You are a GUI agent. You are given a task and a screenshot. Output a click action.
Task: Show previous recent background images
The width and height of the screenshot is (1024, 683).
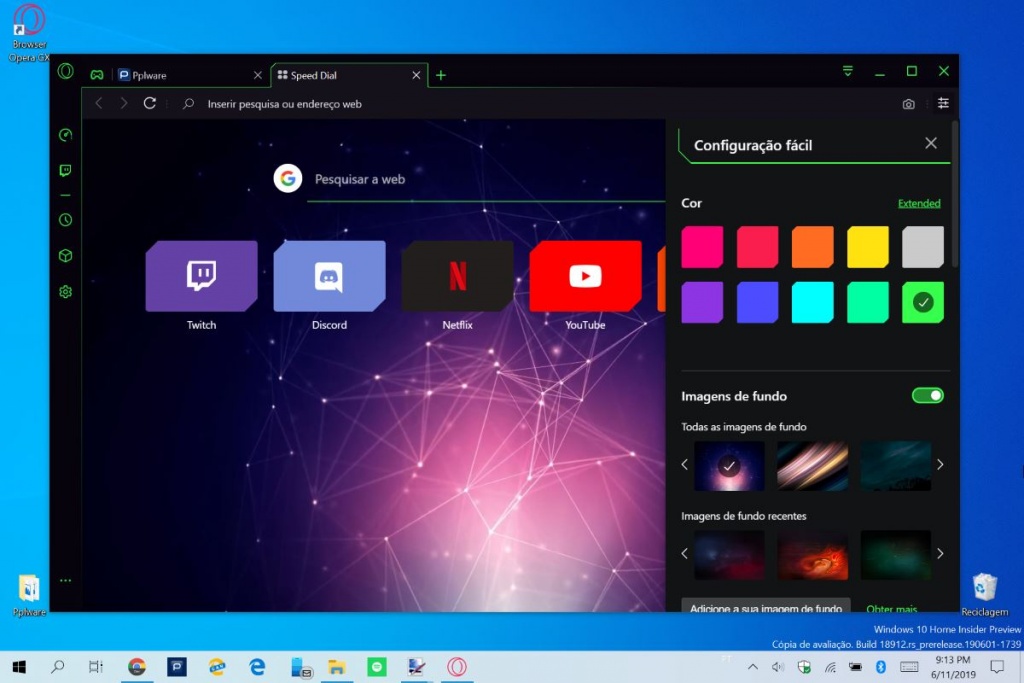(685, 554)
